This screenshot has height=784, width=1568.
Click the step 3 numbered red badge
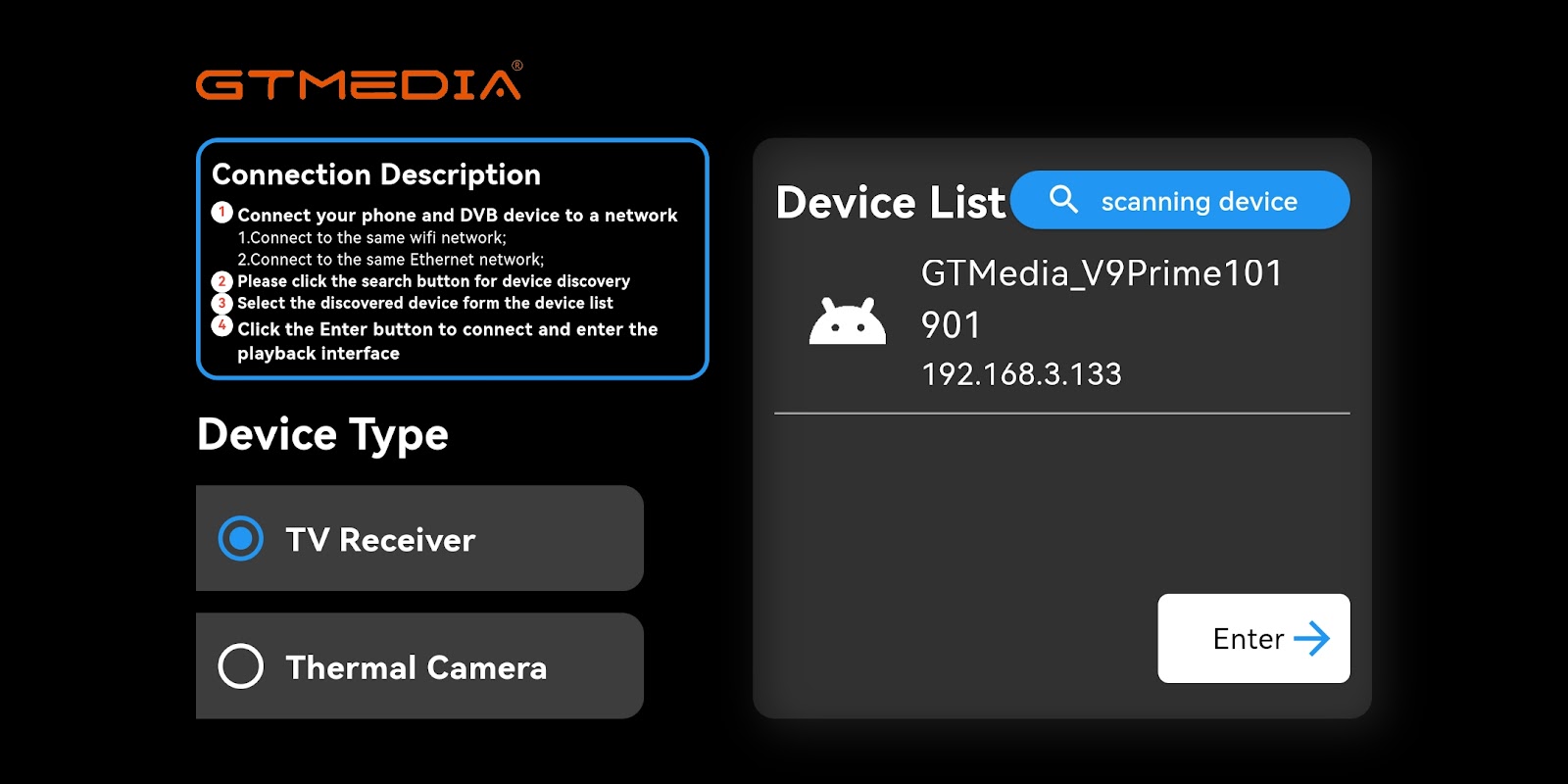pos(222,304)
